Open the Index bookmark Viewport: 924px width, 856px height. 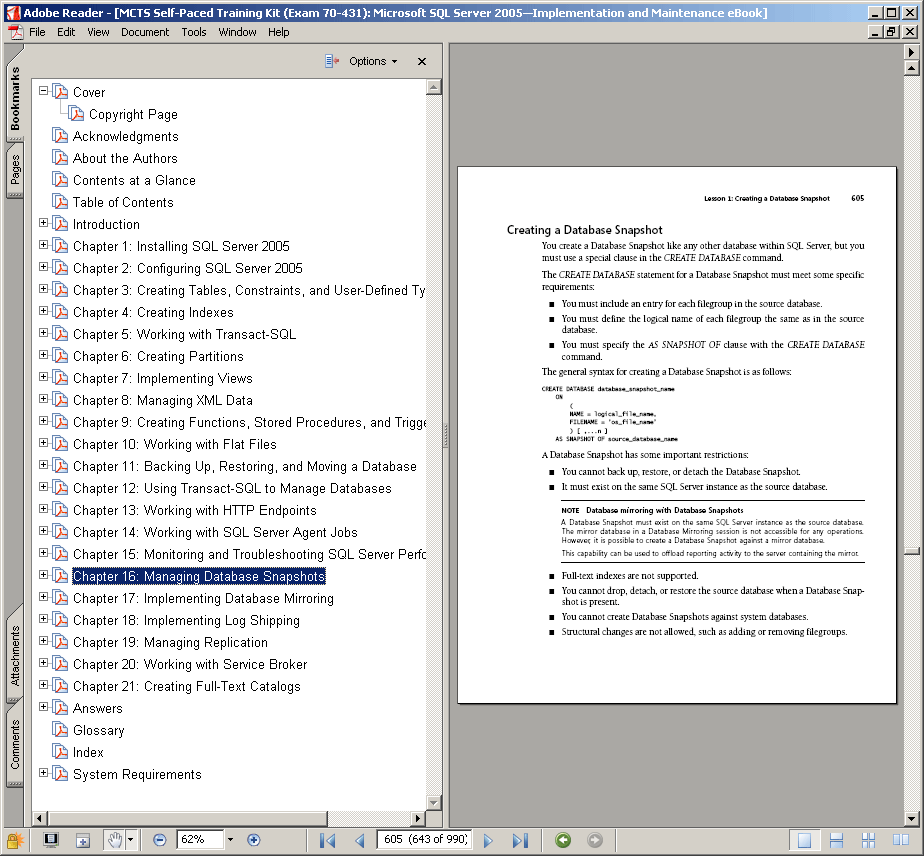click(x=88, y=752)
